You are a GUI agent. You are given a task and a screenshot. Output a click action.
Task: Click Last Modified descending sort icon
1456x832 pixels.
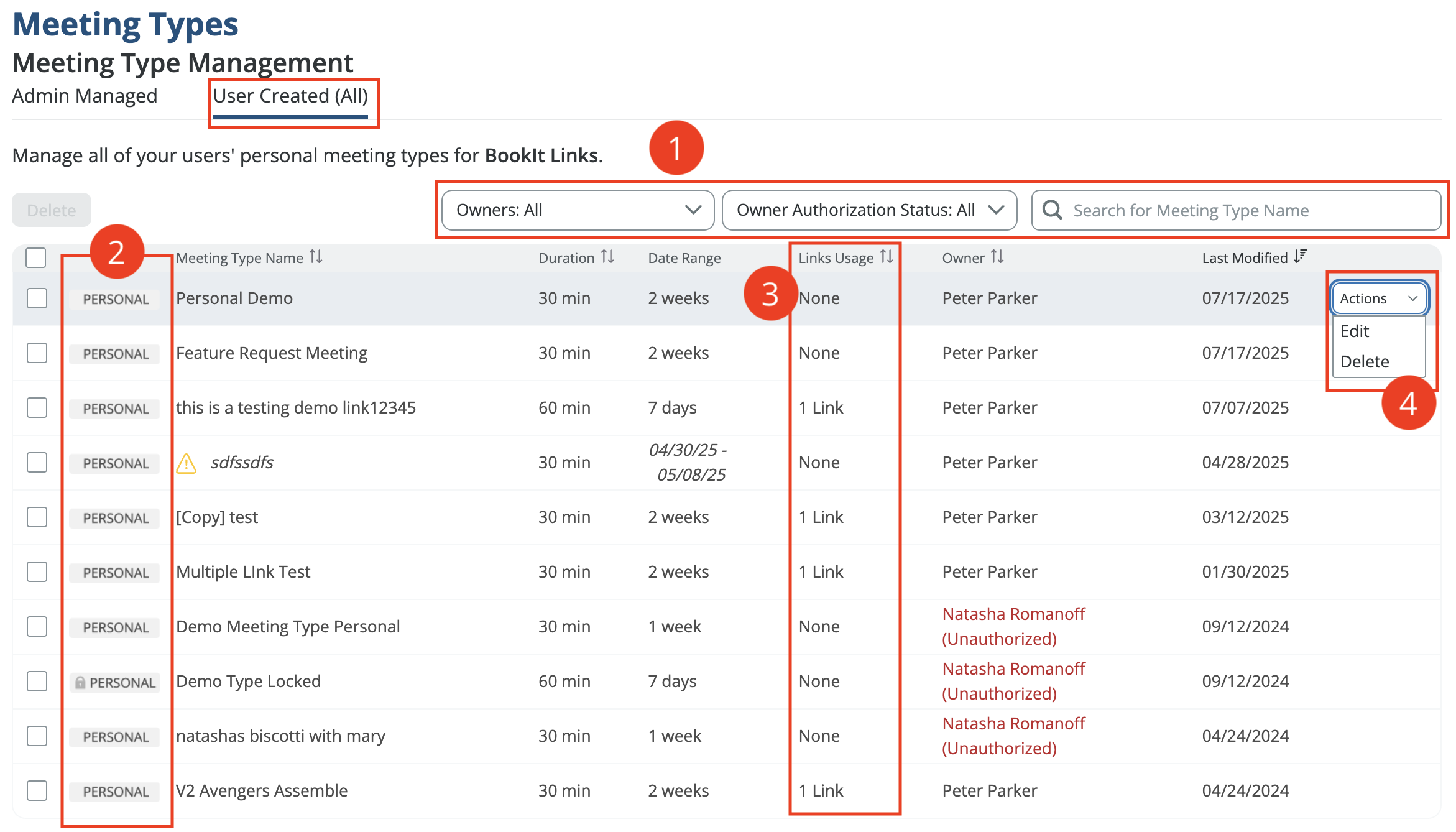(1300, 257)
